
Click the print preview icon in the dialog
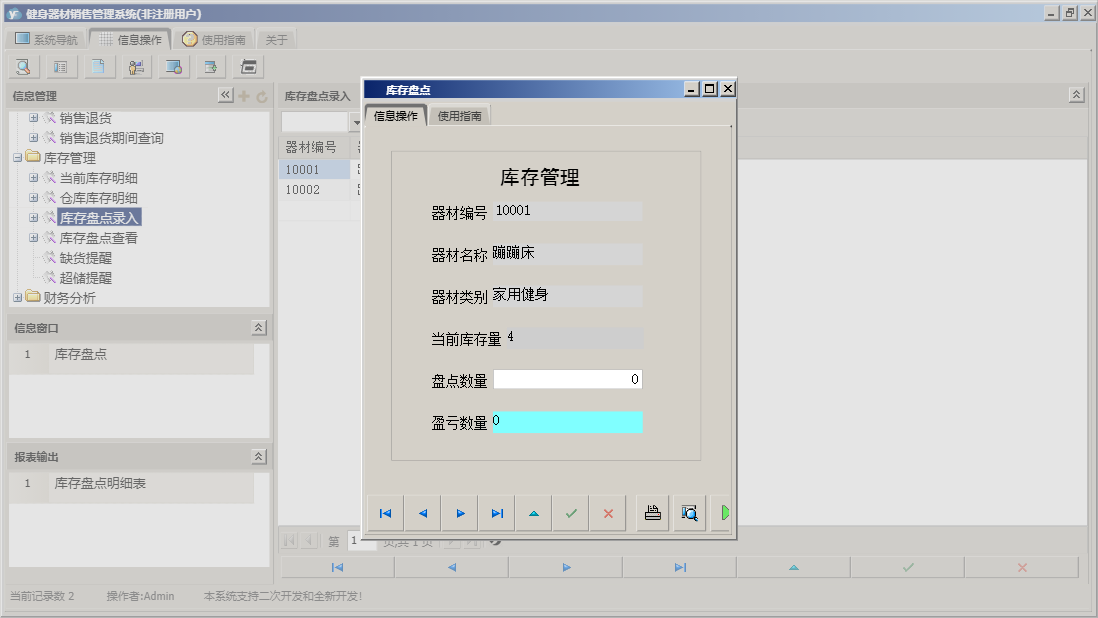(689, 512)
